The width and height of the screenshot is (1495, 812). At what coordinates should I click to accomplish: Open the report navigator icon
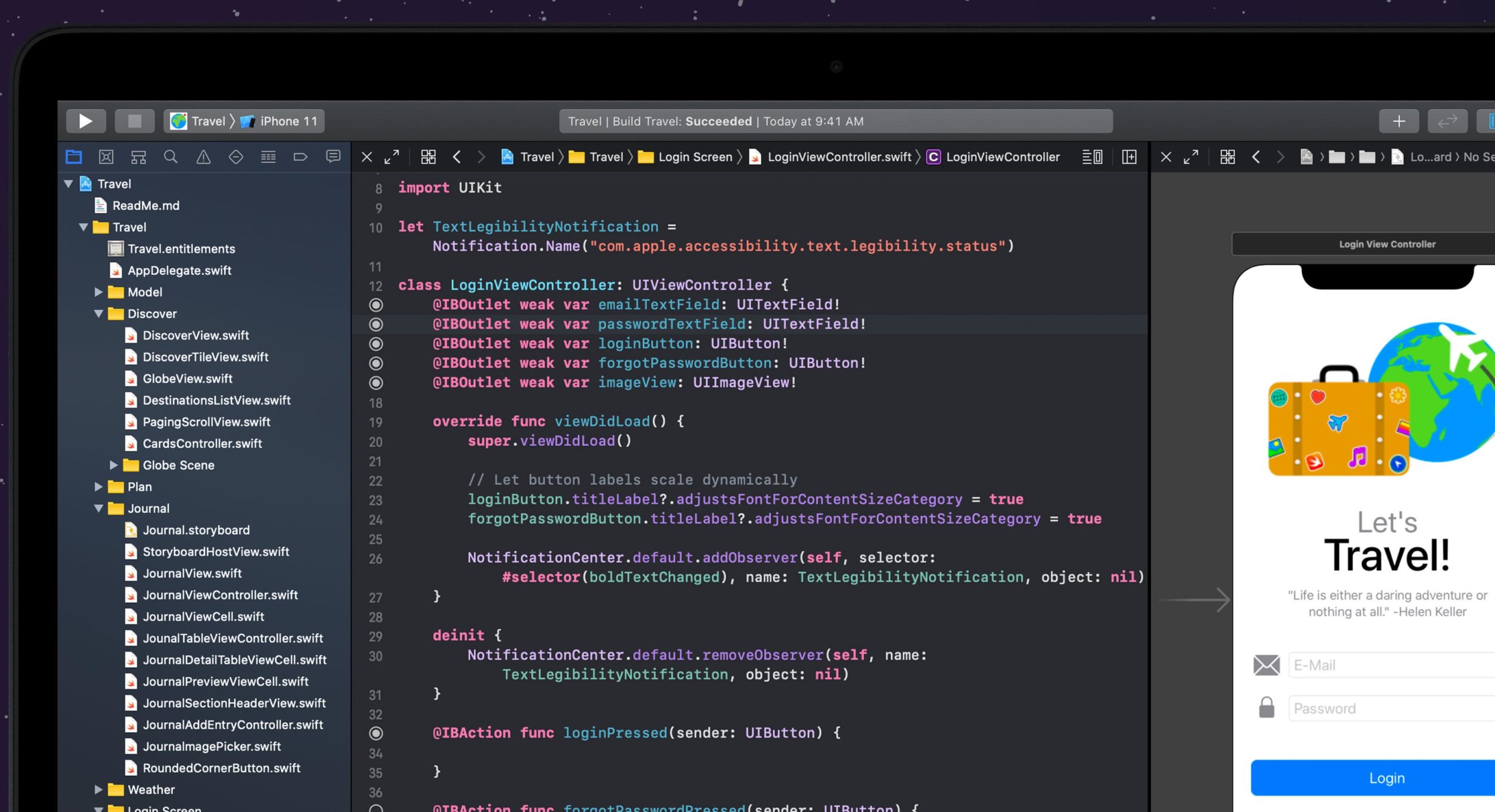tap(333, 156)
